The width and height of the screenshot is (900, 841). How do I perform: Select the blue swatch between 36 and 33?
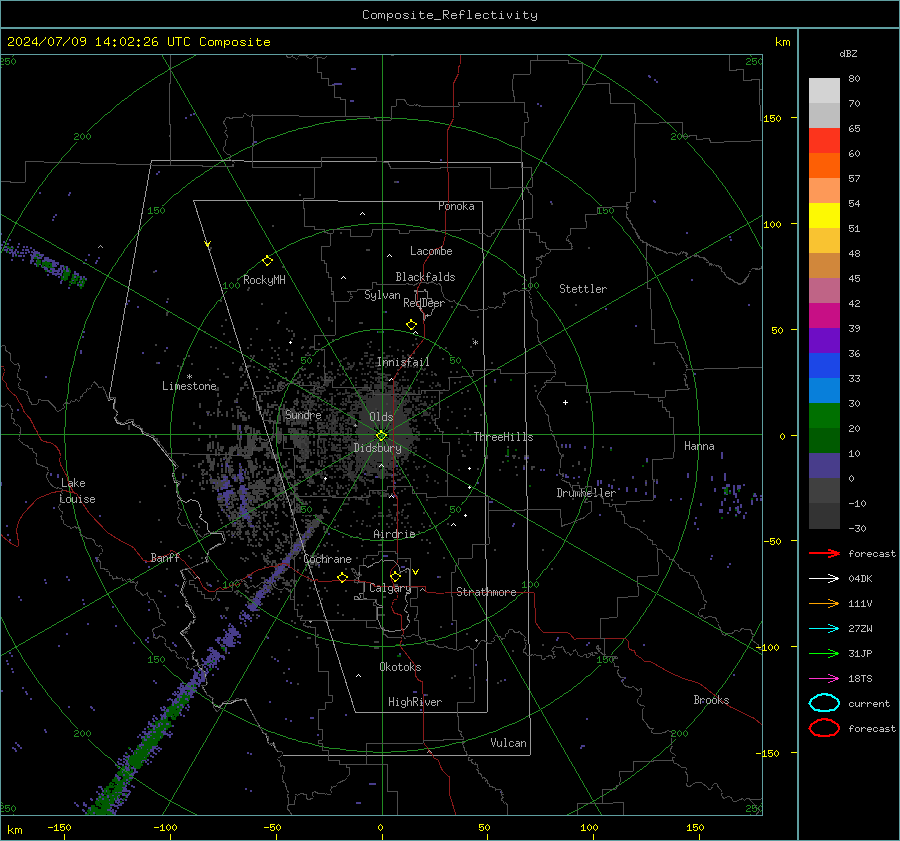point(824,366)
